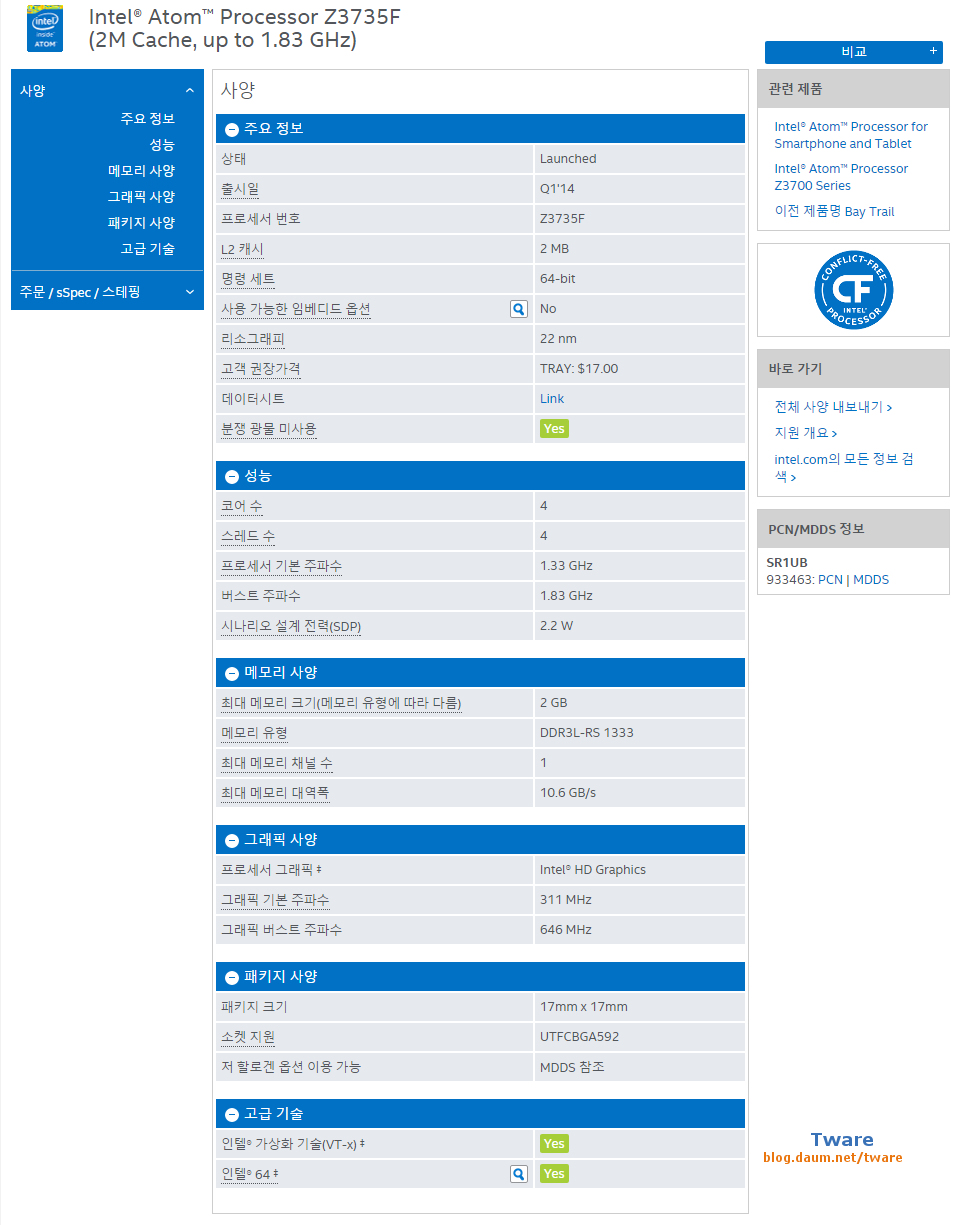Click the 고객 권장가격 label
This screenshot has height=1225, width=961.
[261, 369]
